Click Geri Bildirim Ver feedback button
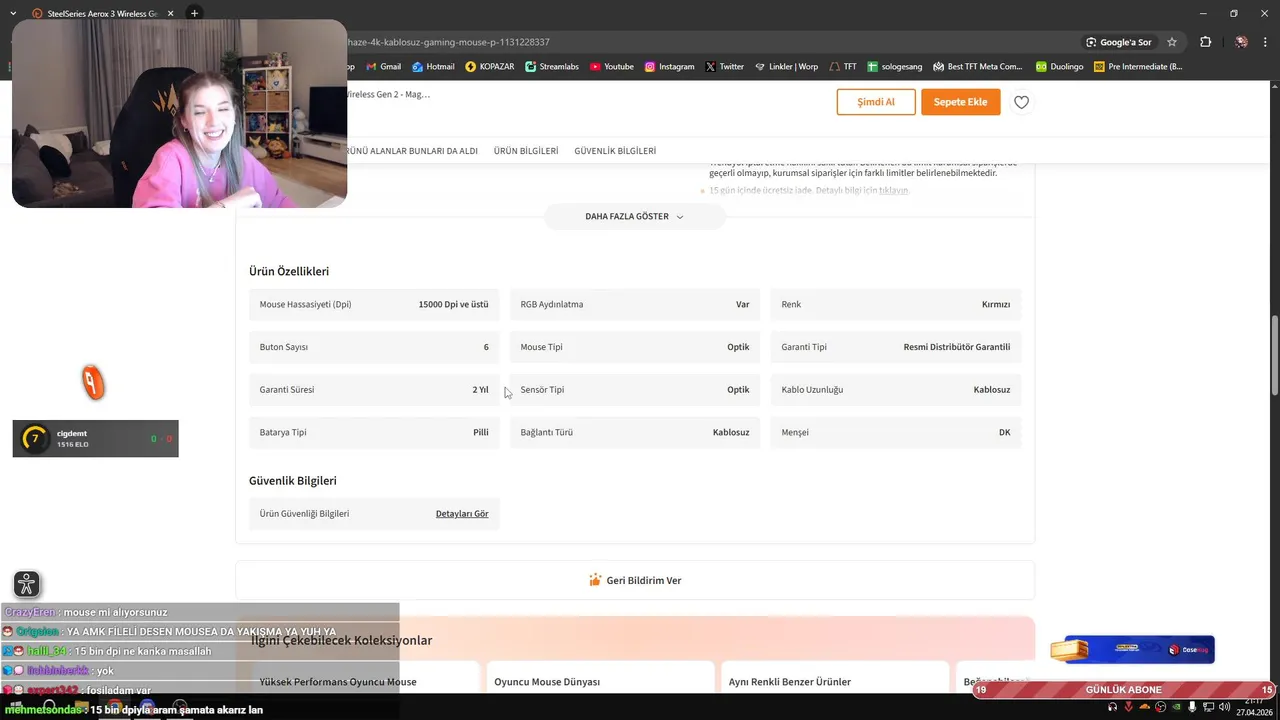This screenshot has height=720, width=1280. click(x=635, y=580)
